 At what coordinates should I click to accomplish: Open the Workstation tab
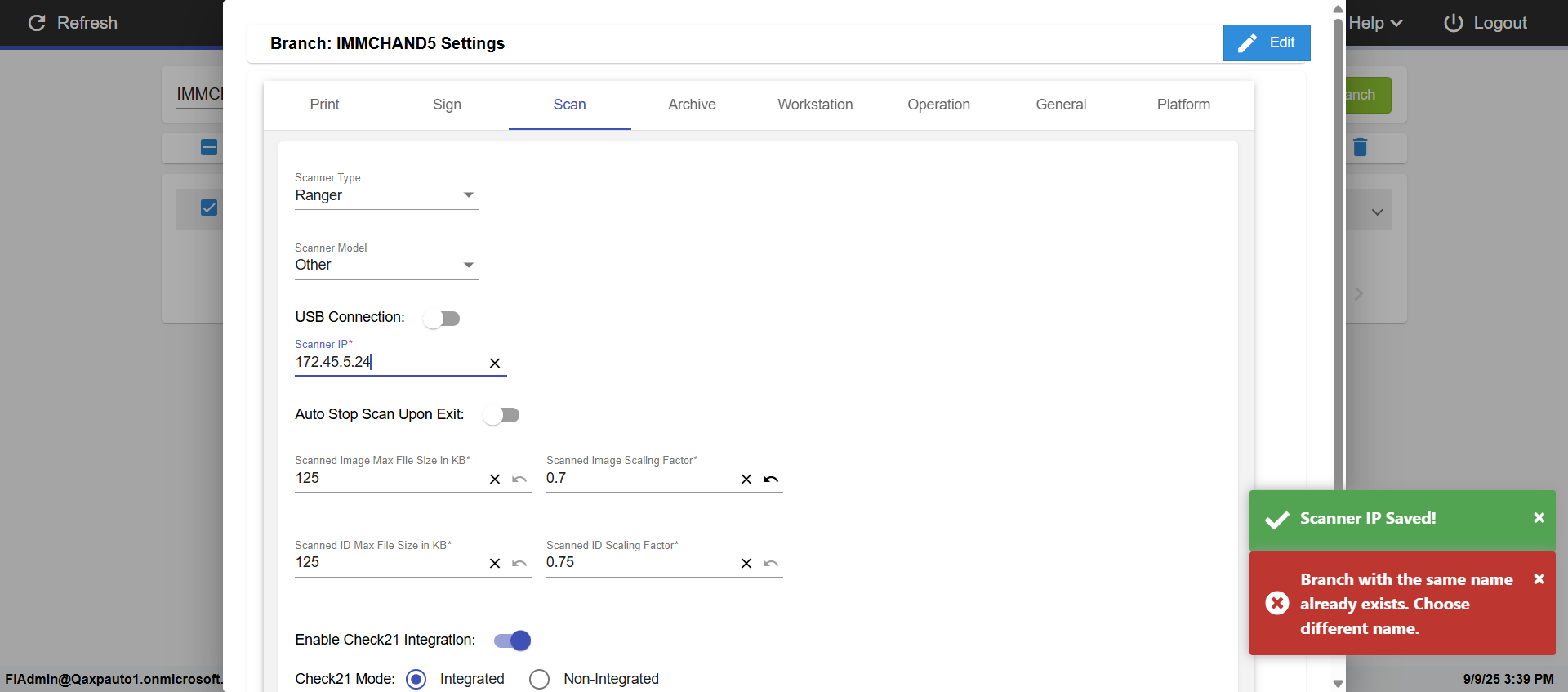pos(815,105)
